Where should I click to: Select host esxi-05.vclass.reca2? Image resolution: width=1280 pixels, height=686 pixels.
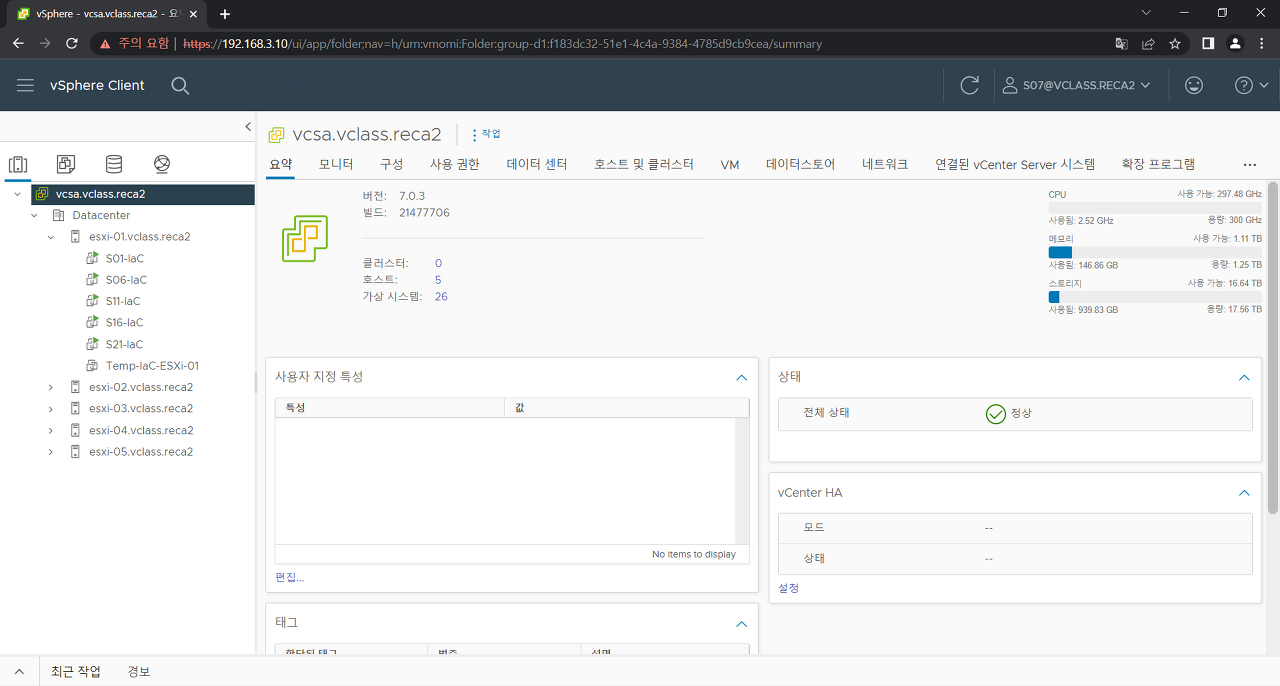click(x=141, y=452)
